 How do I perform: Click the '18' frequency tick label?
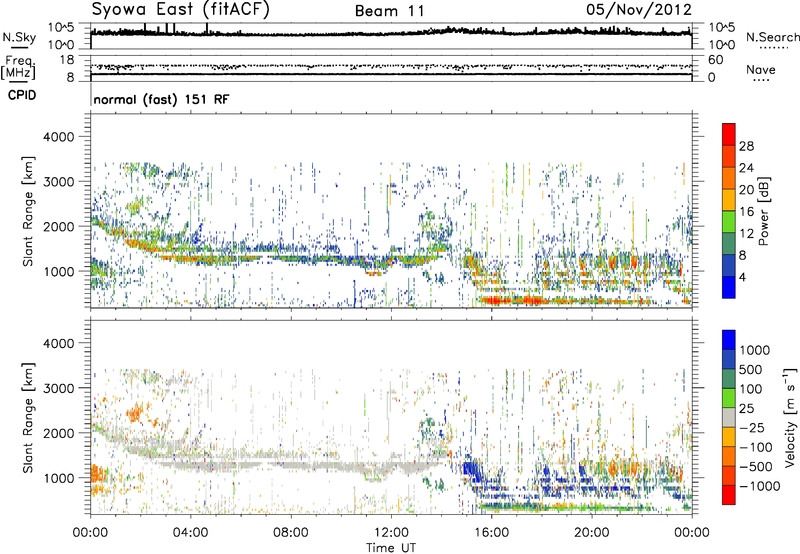(x=67, y=60)
